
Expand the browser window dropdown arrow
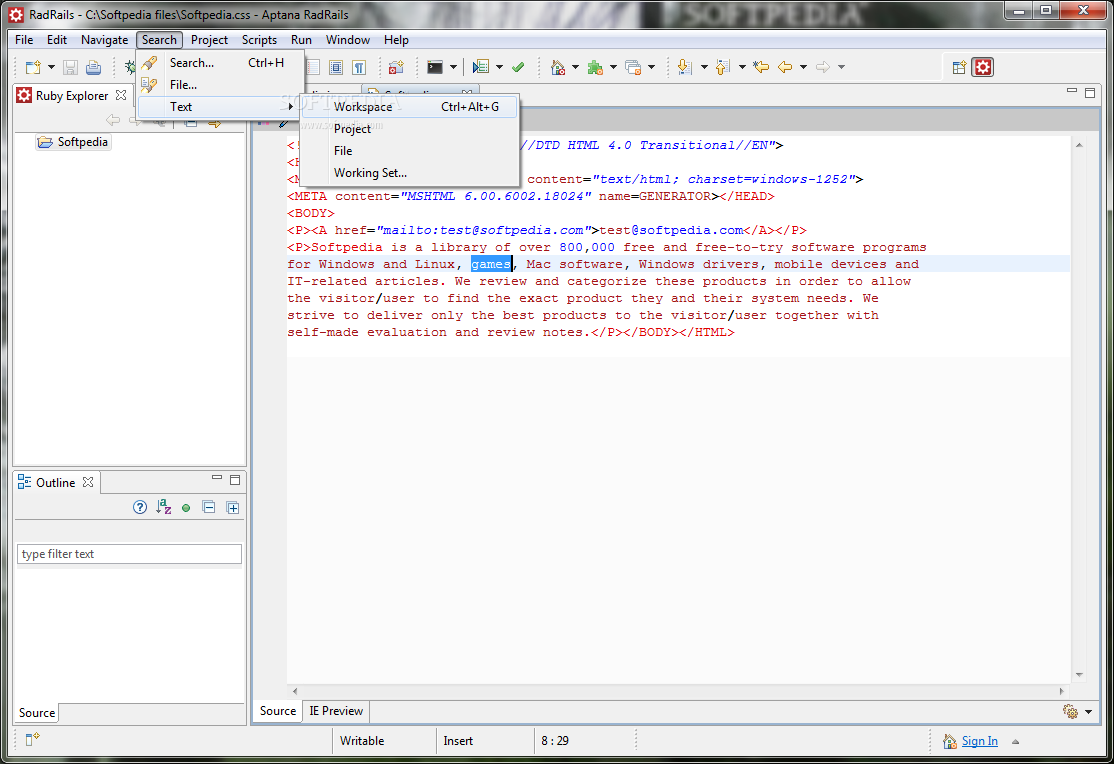click(651, 68)
